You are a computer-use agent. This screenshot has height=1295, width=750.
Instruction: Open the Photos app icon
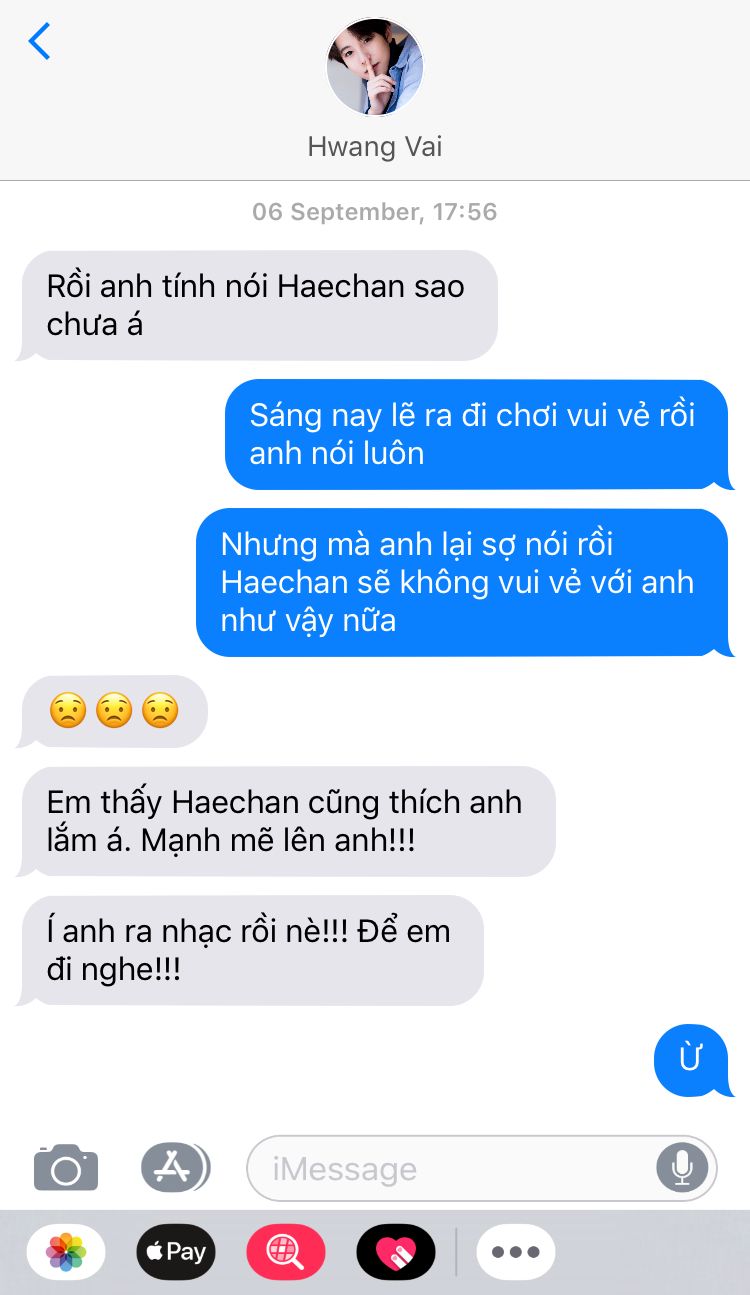coord(66,1251)
